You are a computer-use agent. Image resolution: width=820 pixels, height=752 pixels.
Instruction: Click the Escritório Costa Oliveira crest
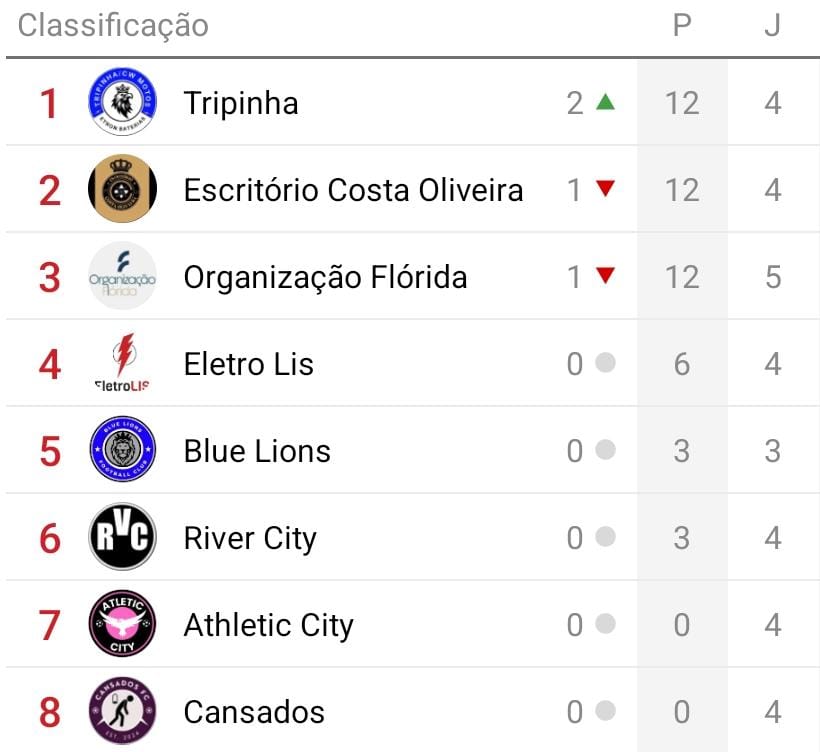tap(122, 189)
